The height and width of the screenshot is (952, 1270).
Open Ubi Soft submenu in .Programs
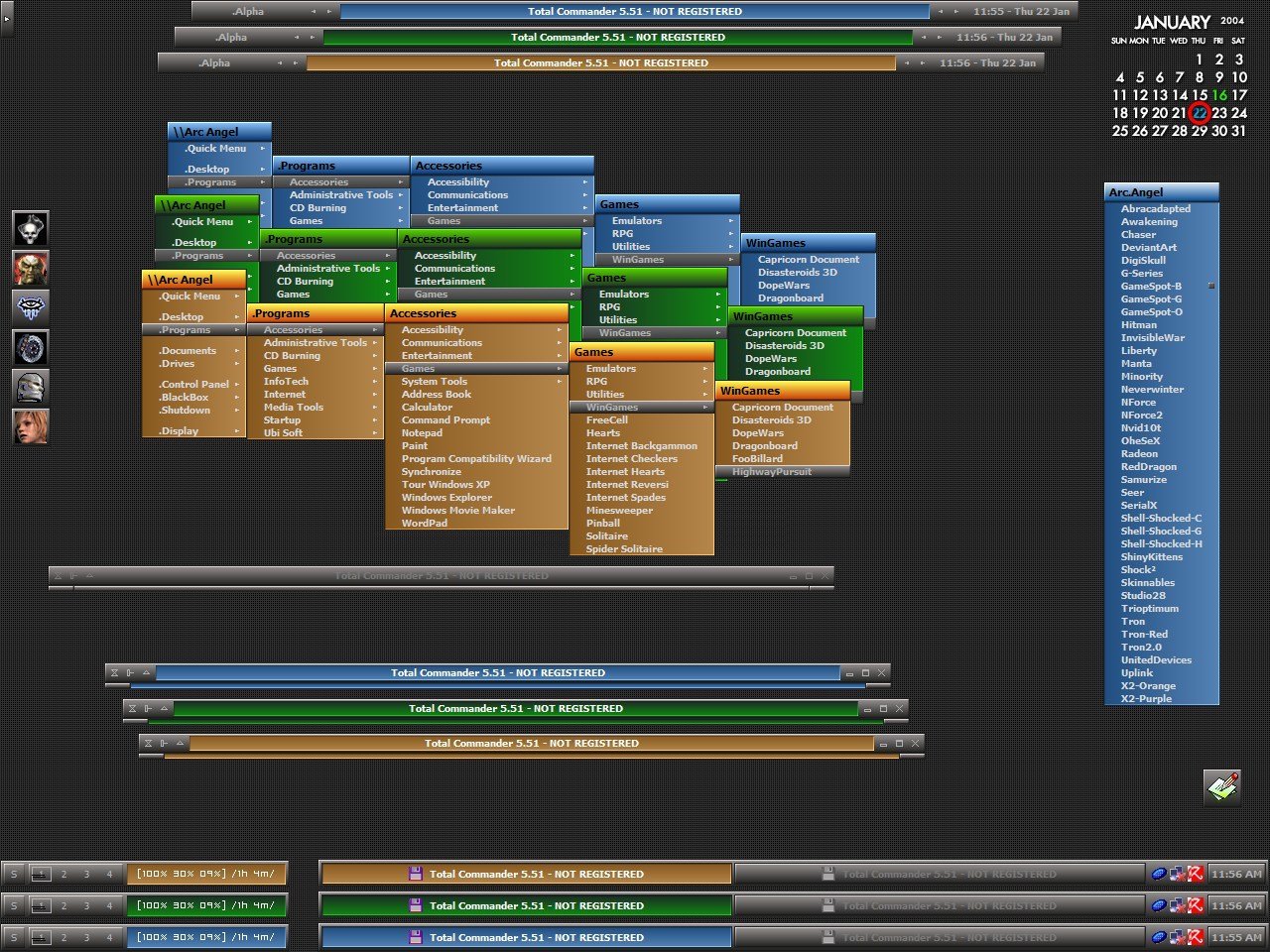pyautogui.click(x=316, y=433)
